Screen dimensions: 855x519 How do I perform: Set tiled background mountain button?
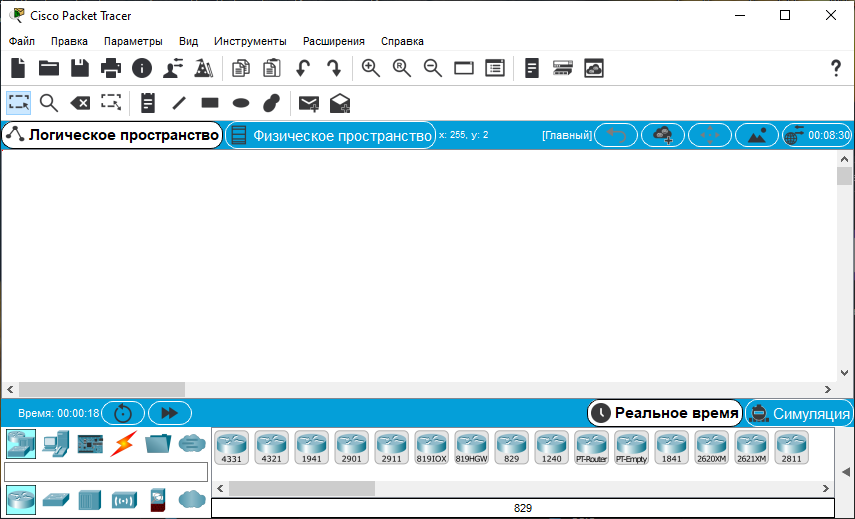coord(757,135)
